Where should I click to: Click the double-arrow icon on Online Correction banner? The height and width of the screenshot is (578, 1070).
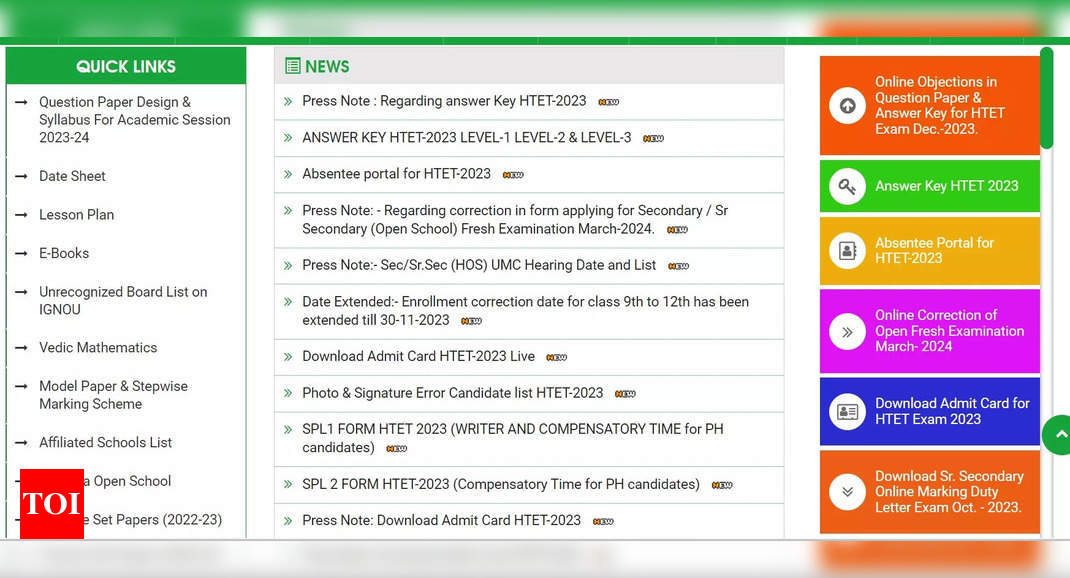point(847,331)
